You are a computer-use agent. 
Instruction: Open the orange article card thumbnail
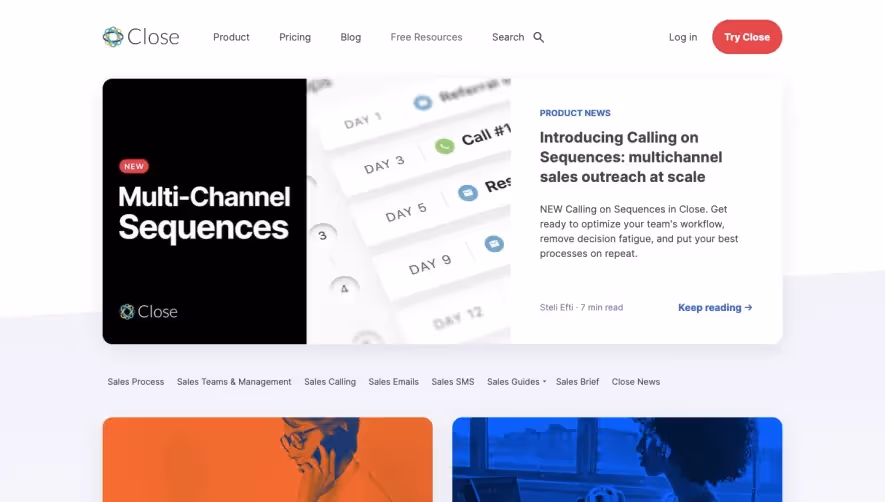tap(268, 460)
